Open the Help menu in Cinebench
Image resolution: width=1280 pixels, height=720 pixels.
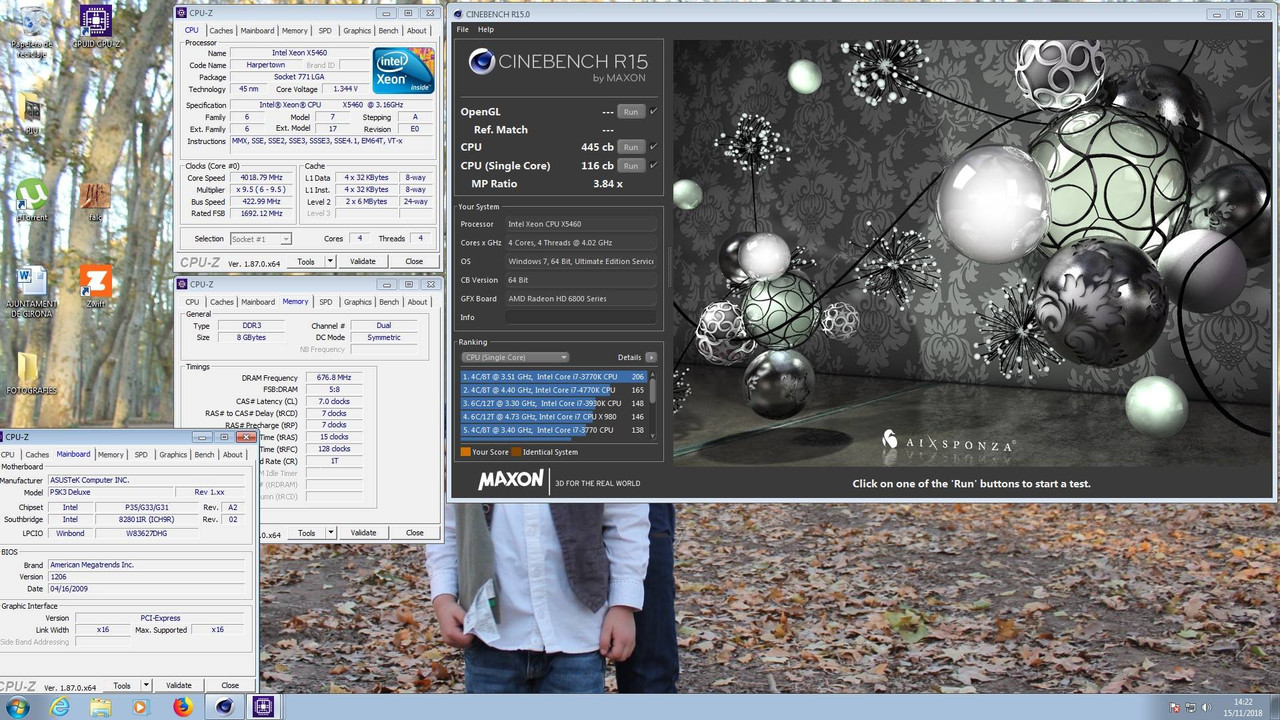pos(485,29)
